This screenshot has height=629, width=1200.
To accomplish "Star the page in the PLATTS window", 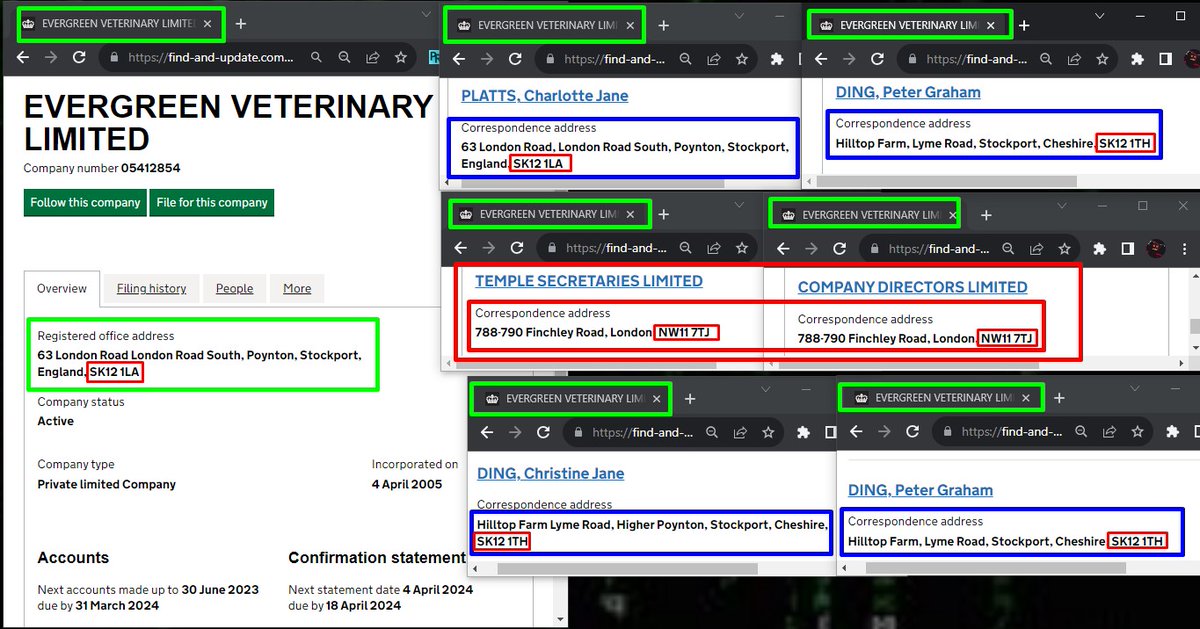I will tap(742, 59).
